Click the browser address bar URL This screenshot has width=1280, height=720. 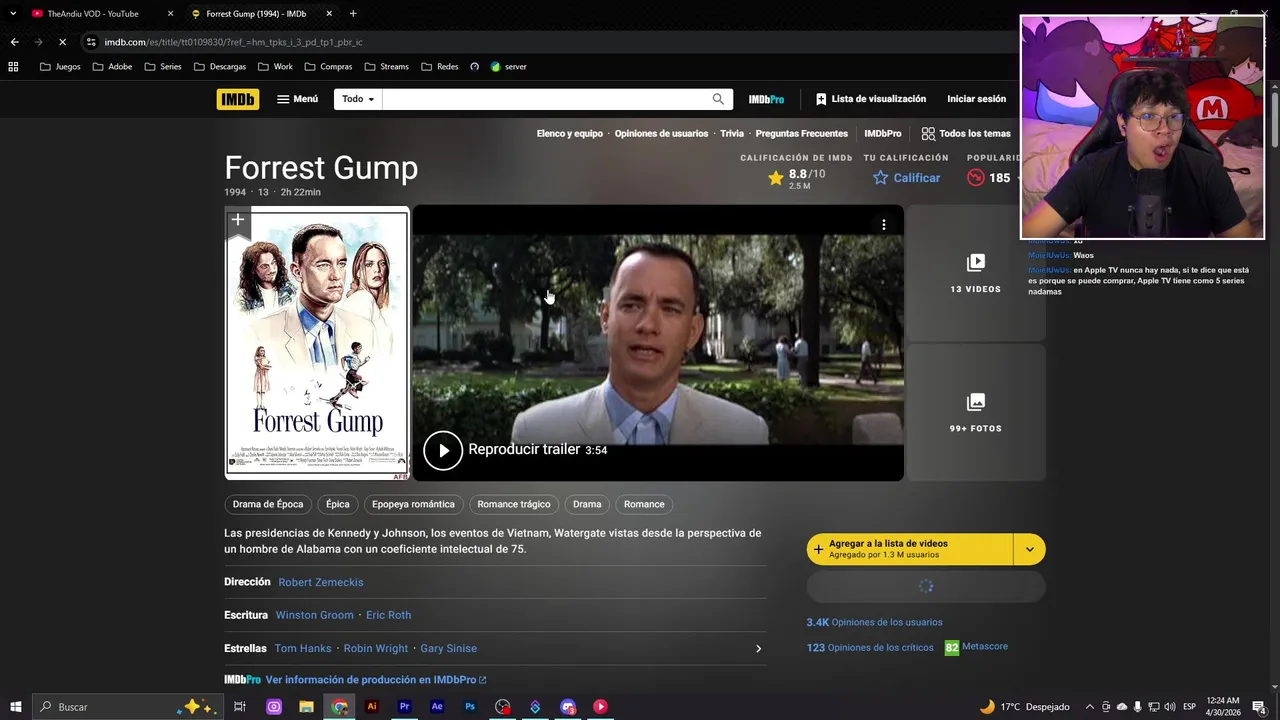click(233, 42)
